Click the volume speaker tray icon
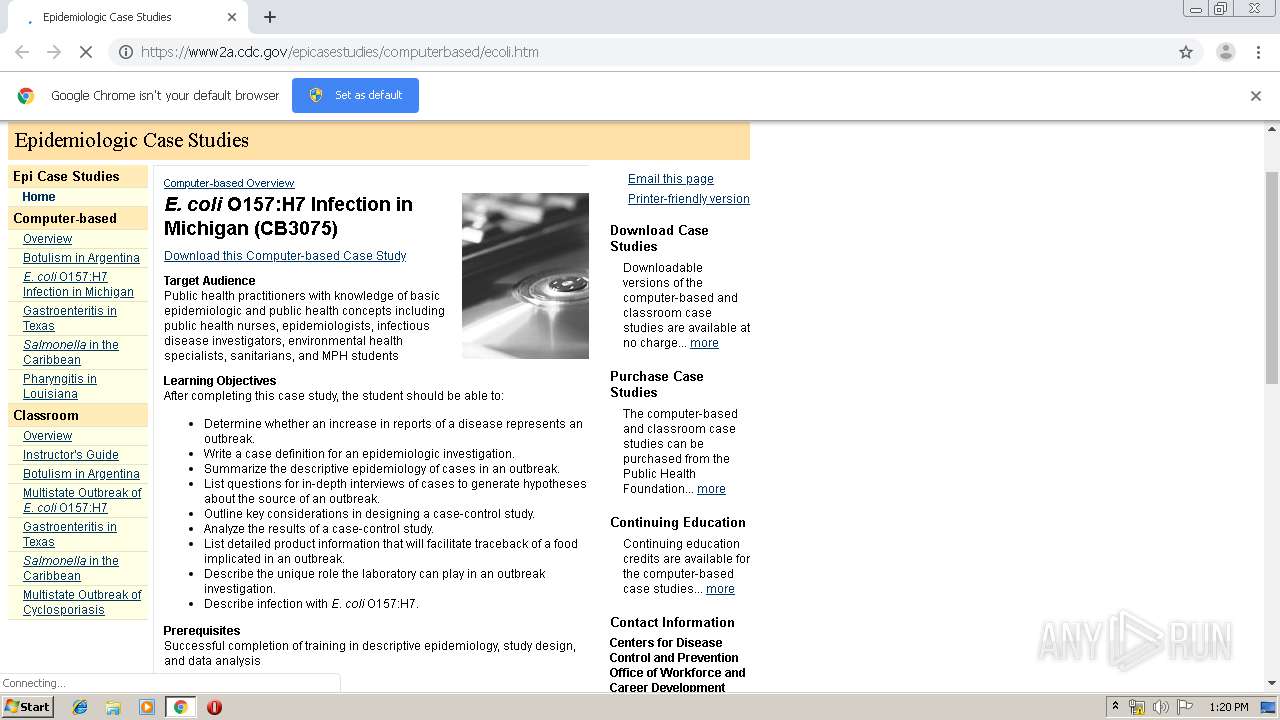 pos(1161,707)
